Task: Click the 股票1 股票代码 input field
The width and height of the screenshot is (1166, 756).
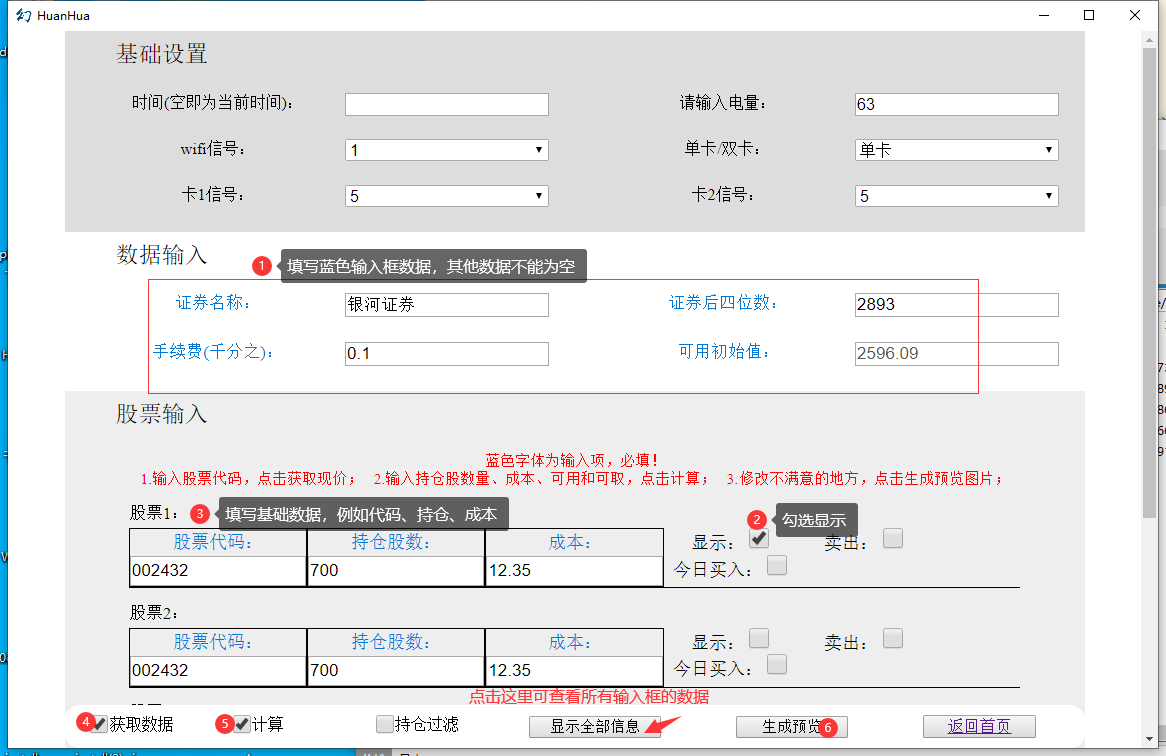Action: point(217,571)
